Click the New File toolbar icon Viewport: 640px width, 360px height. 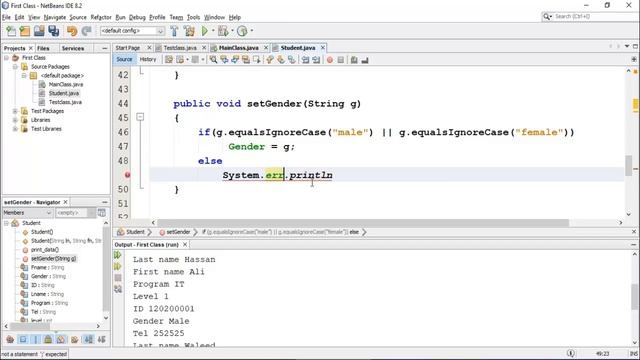pos(11,31)
